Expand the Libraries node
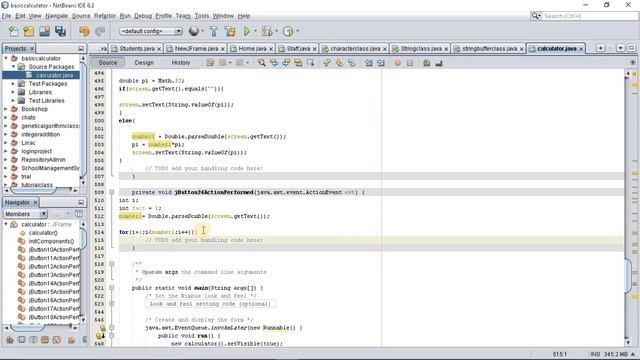 click(13, 92)
